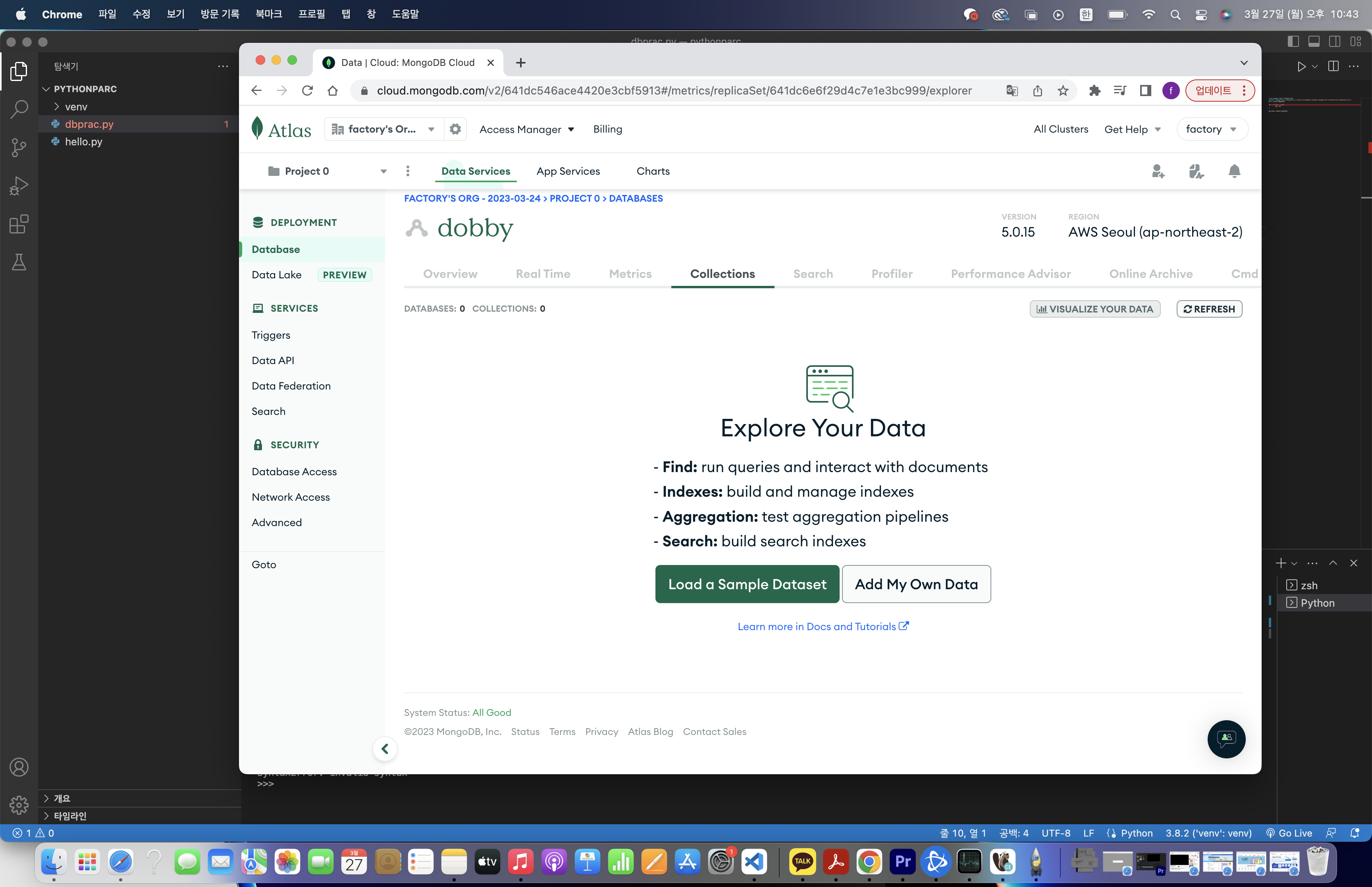1372x887 pixels.
Task: Open a new Chrome tab
Action: 520,63
